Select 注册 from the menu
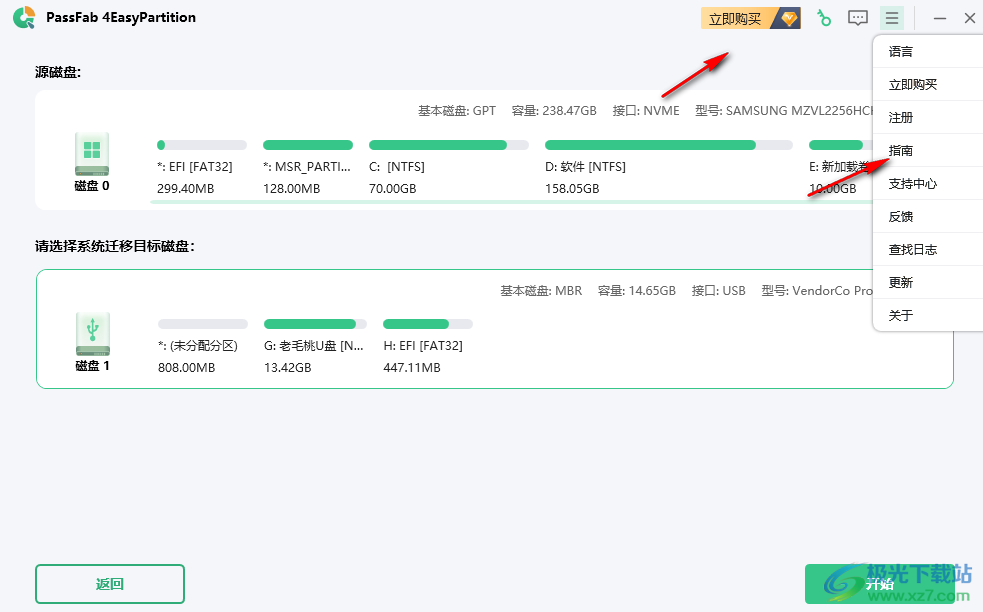 click(x=900, y=116)
